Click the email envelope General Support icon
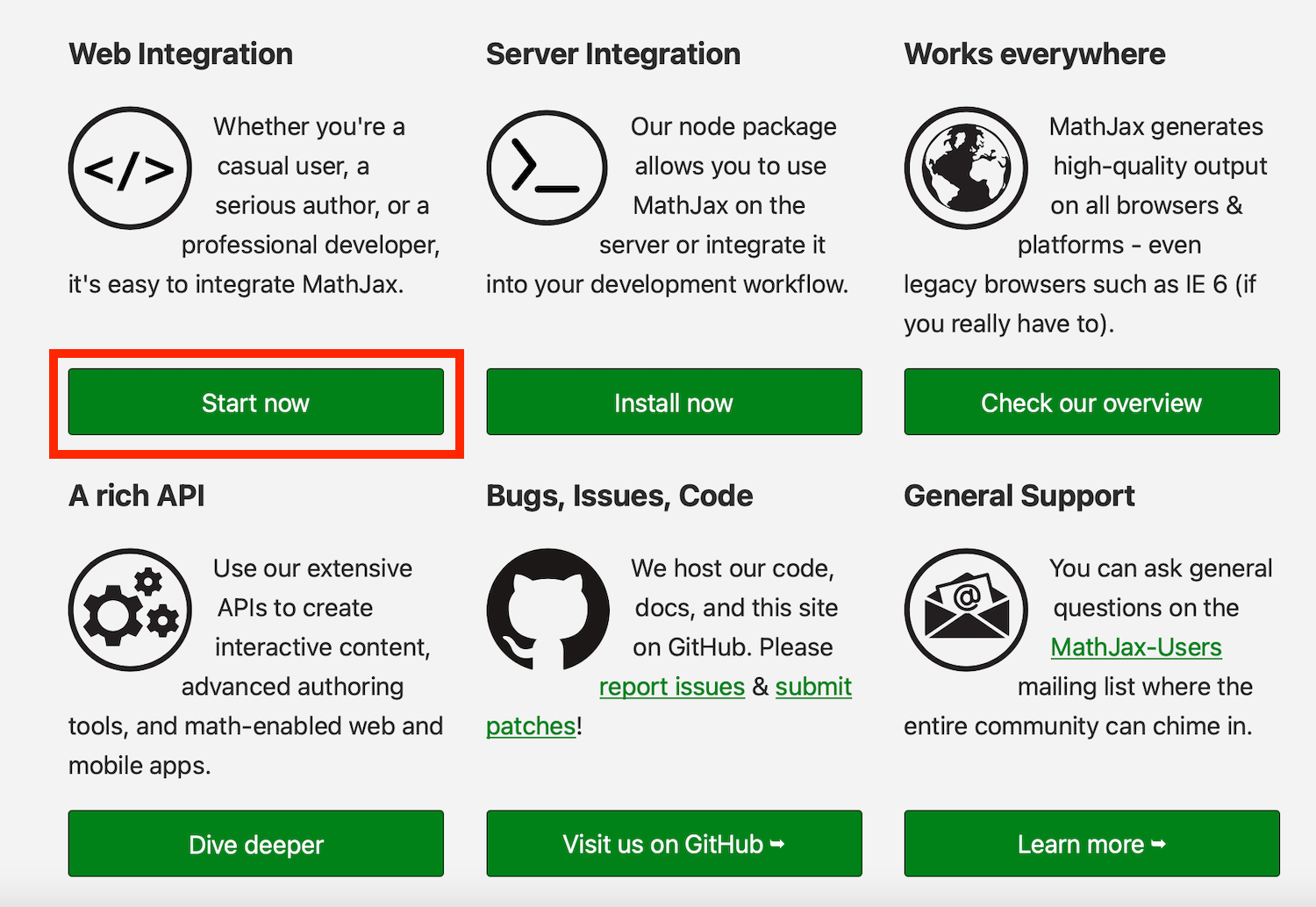The height and width of the screenshot is (907, 1316). click(x=965, y=610)
